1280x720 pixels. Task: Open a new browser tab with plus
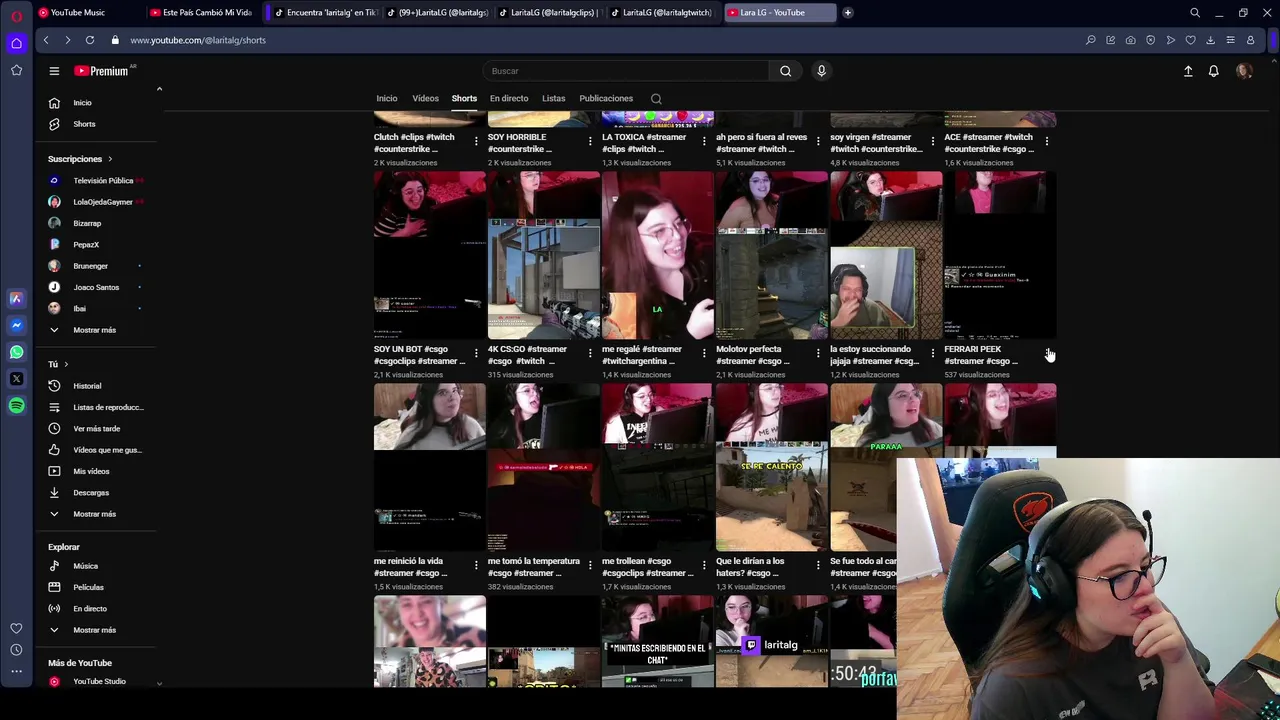click(x=847, y=13)
